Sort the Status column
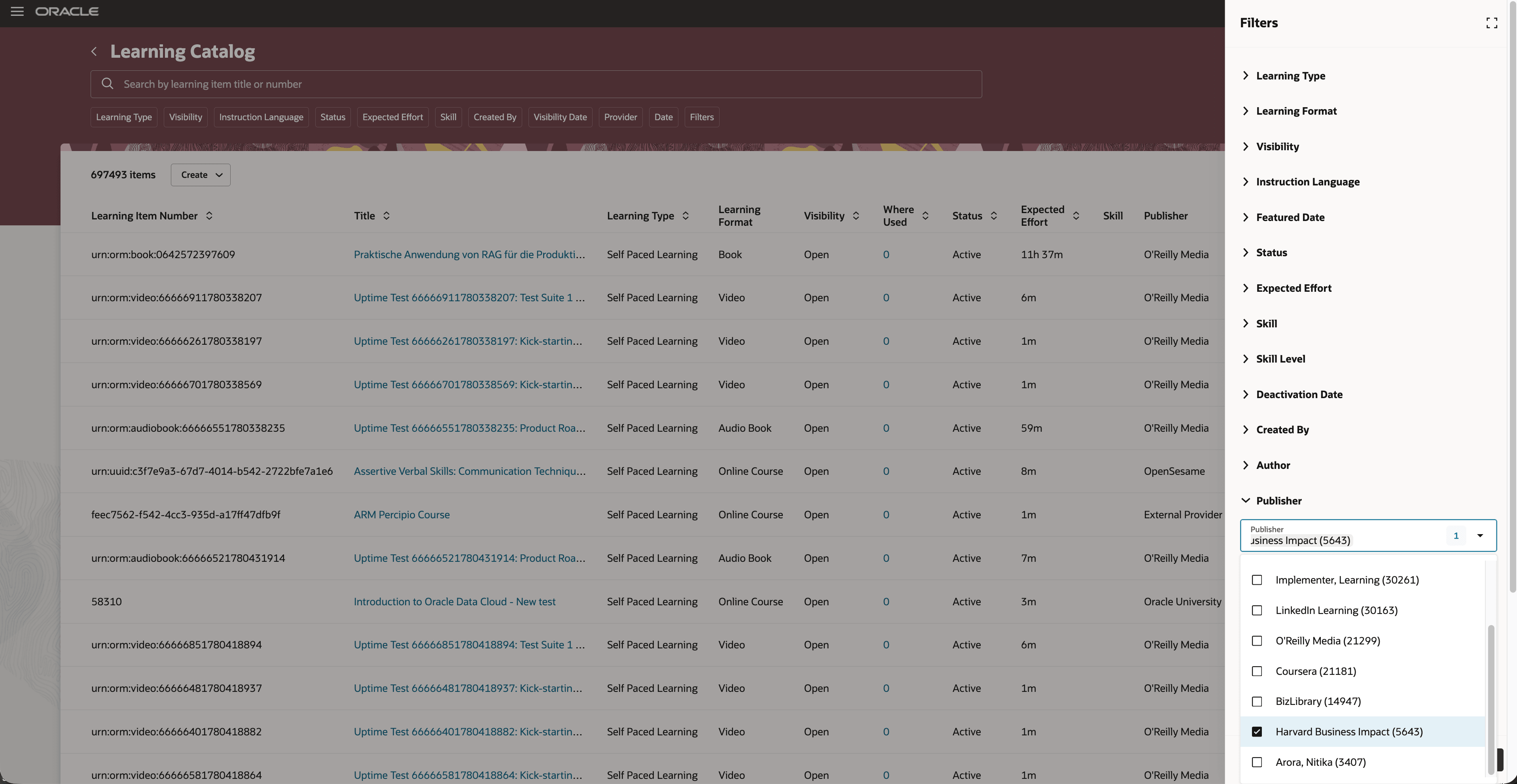Screen dimensions: 1517x784 pyautogui.click(x=994, y=215)
